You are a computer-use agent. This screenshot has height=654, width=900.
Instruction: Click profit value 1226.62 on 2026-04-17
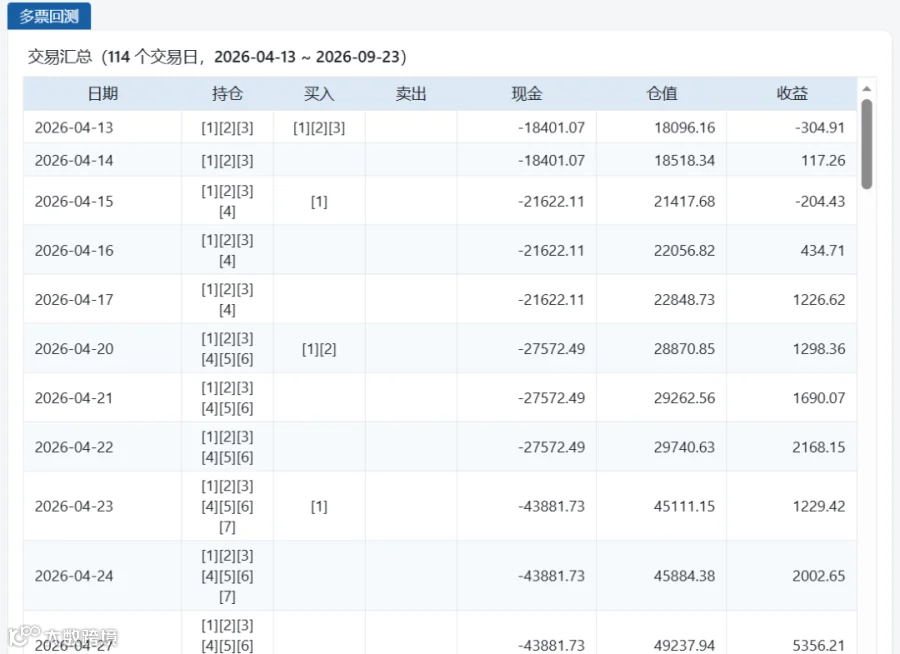click(819, 300)
